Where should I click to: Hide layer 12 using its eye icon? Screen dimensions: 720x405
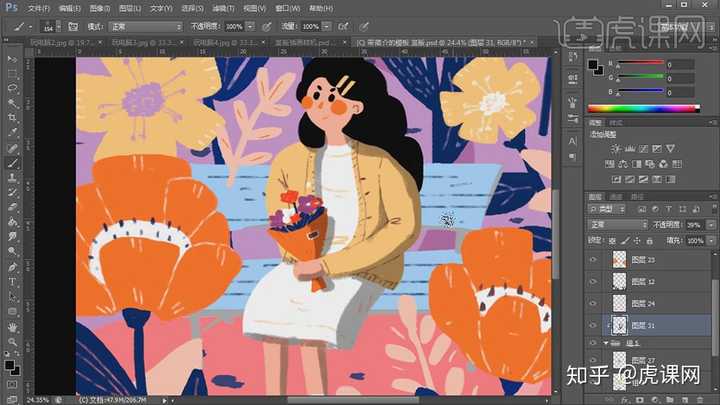click(593, 281)
